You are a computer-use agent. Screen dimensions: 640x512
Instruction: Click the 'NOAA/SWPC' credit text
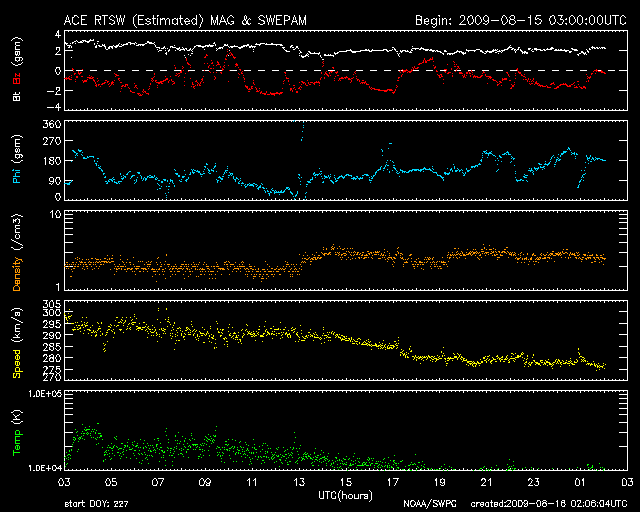click(430, 504)
